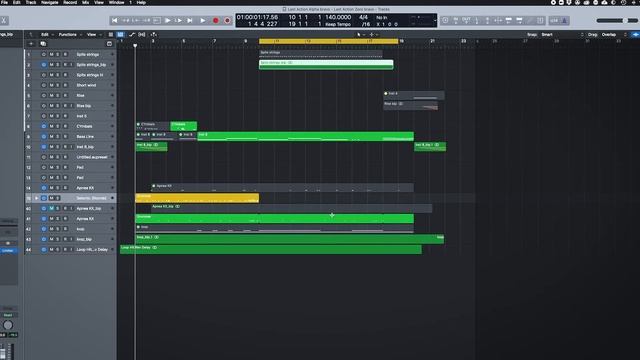Open the Mix menu
Screen dimensions: 640x360
[x=85, y=2]
